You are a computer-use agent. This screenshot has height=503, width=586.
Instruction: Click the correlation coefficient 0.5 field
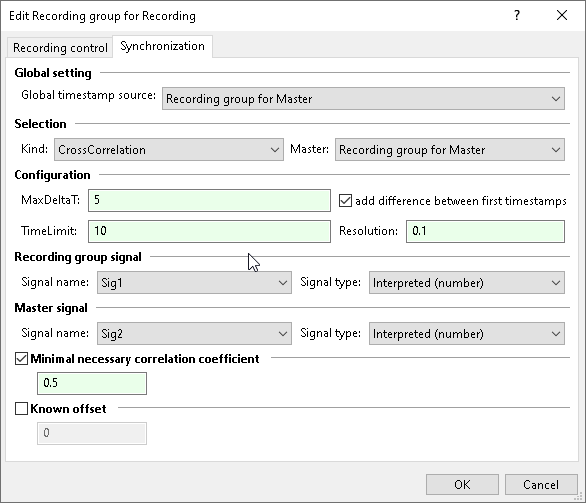point(92,383)
